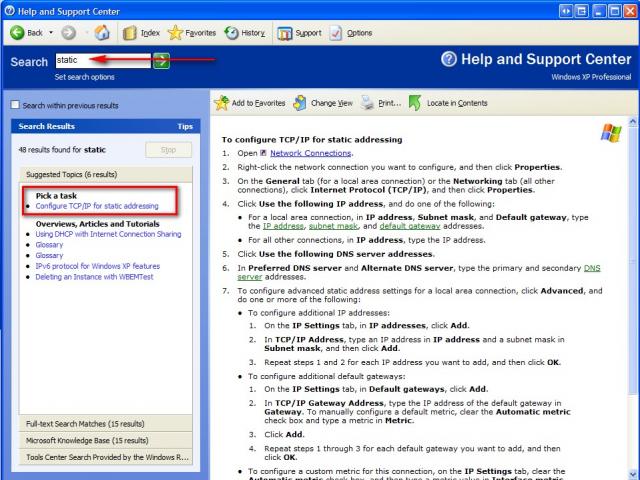Viewport: 640px width, 480px height.
Task: Click the green Start Search arrow button
Action: pos(161,61)
